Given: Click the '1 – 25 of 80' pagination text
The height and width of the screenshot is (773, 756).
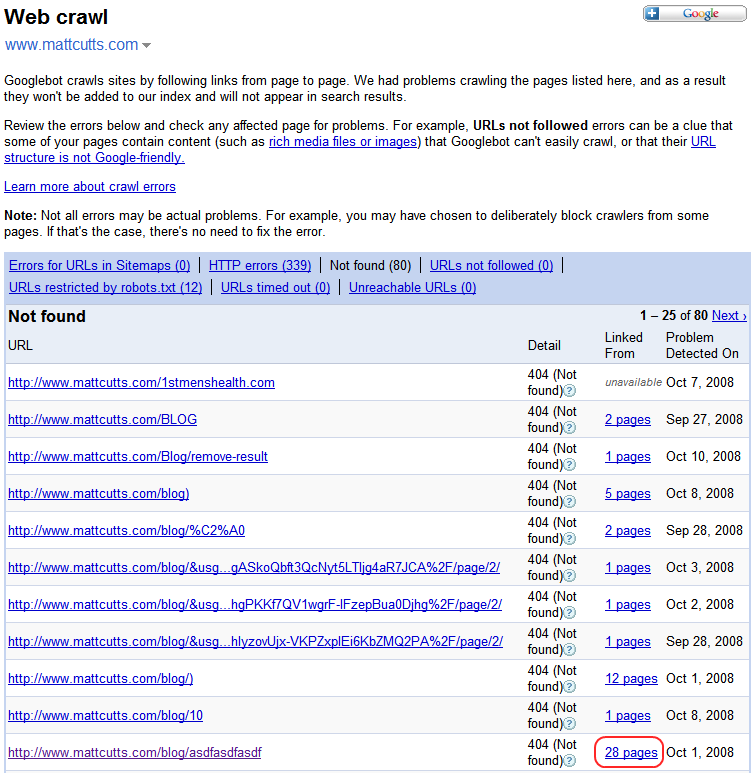Looking at the screenshot, I should point(674,316).
